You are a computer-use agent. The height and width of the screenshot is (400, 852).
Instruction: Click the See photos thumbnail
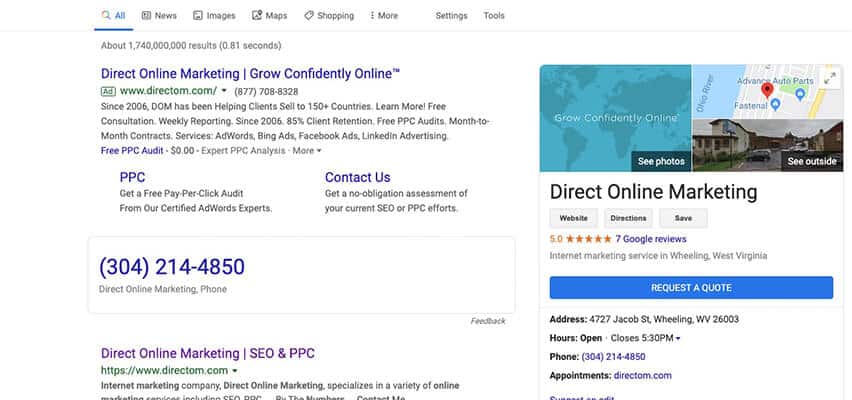661,161
